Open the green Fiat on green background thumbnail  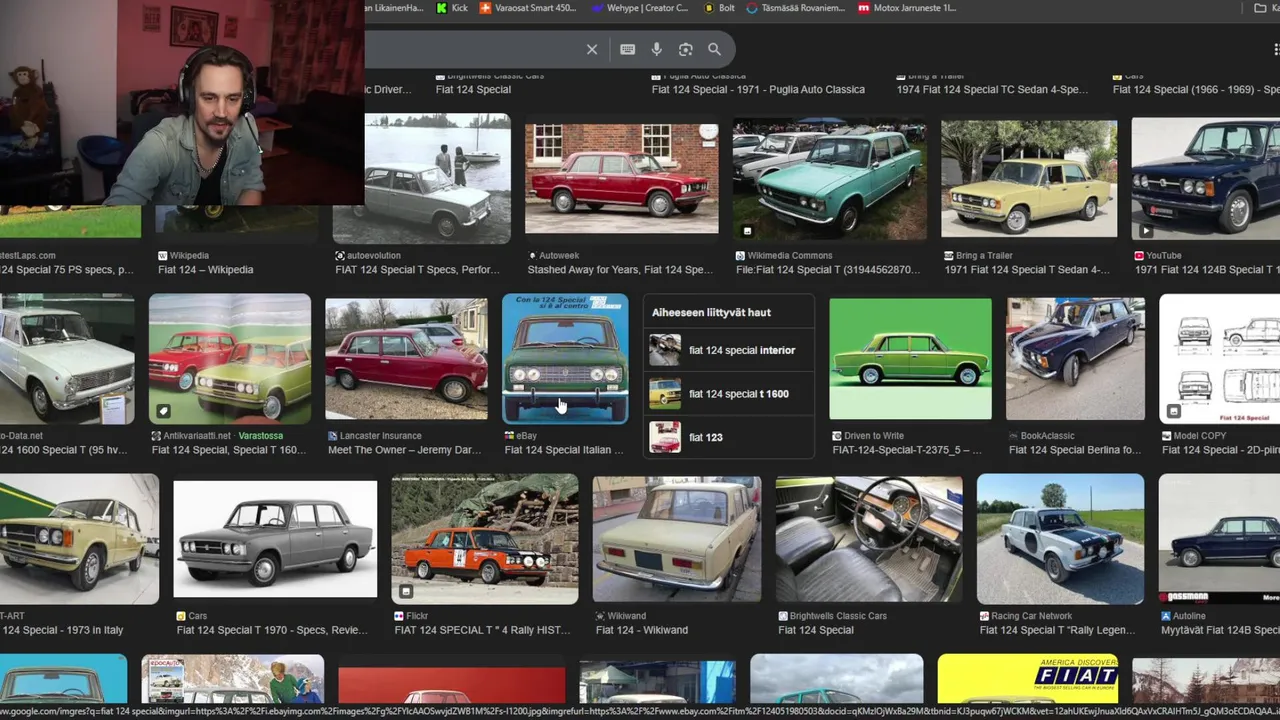[910, 359]
